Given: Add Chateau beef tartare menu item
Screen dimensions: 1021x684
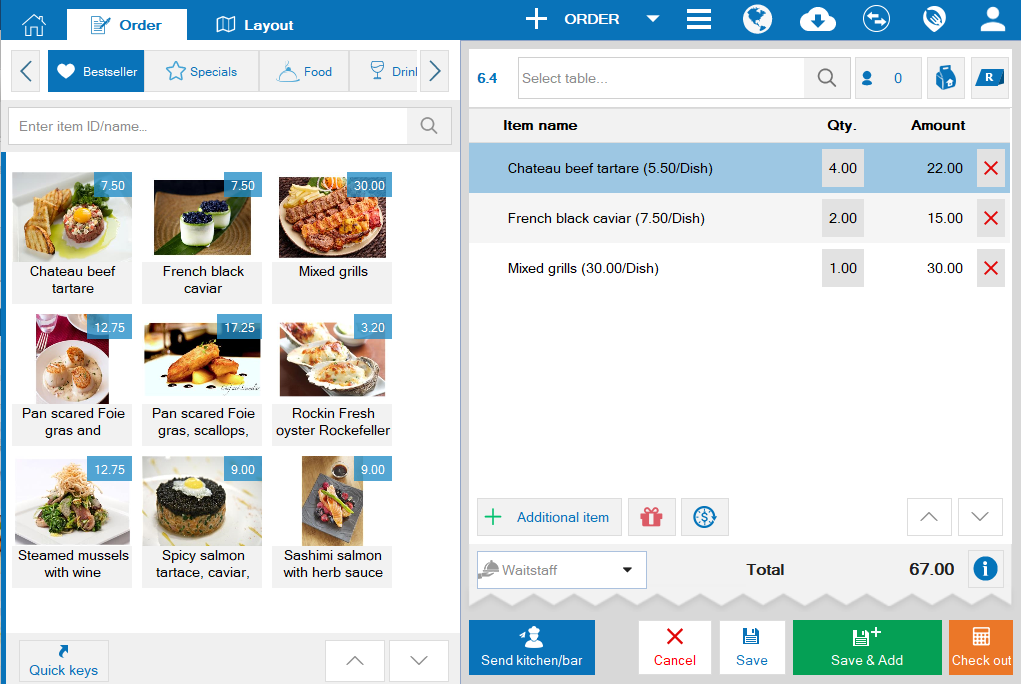Looking at the screenshot, I should click(x=72, y=237).
